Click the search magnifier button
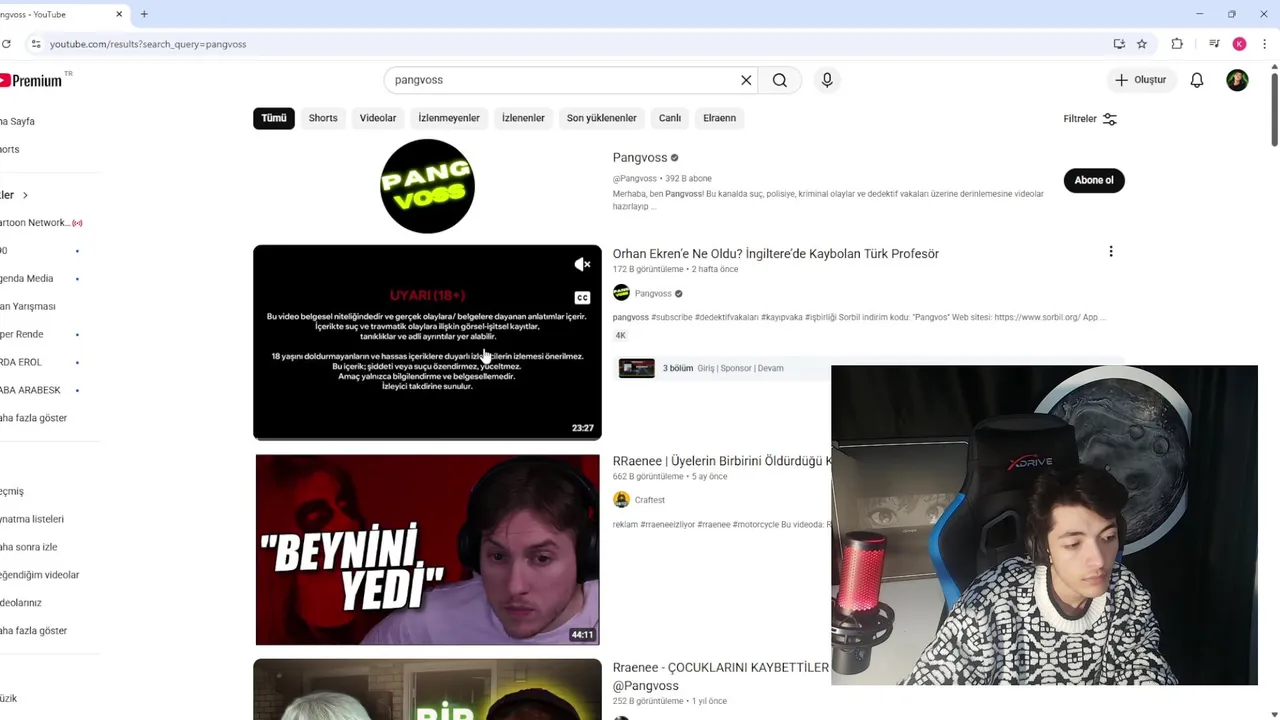1280x720 pixels. (x=780, y=80)
